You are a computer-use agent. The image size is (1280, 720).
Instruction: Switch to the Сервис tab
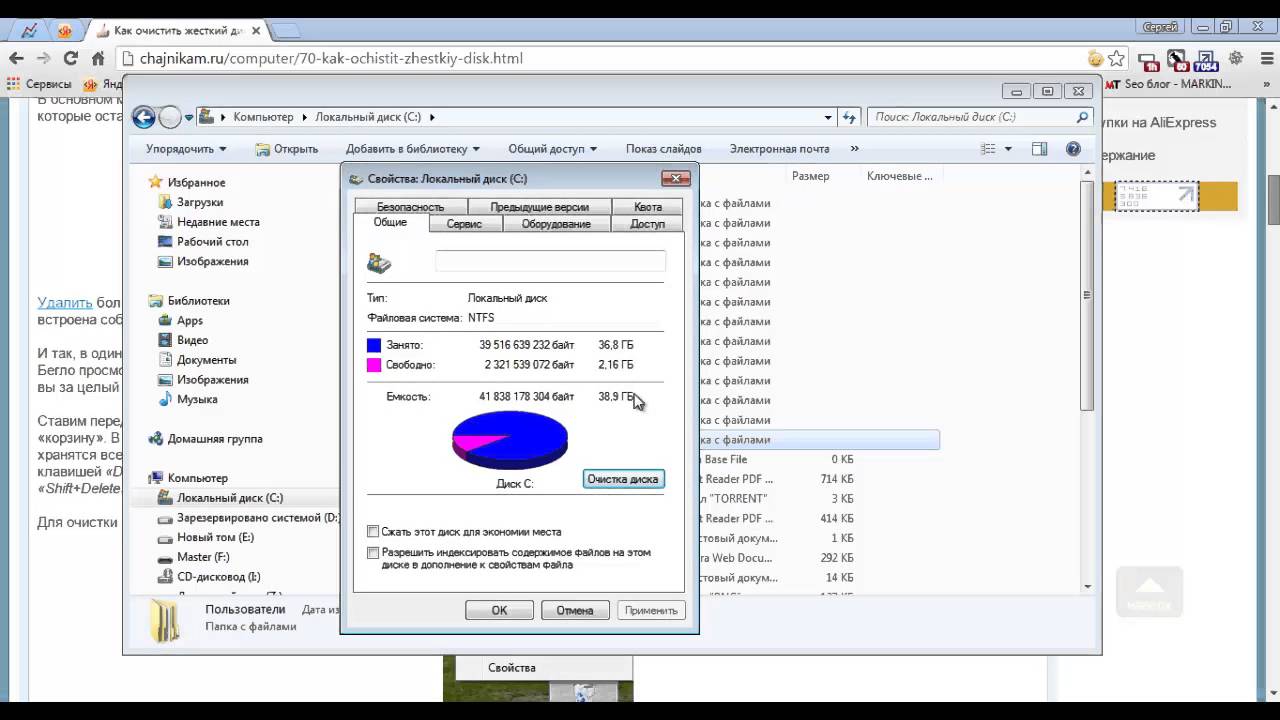click(464, 224)
